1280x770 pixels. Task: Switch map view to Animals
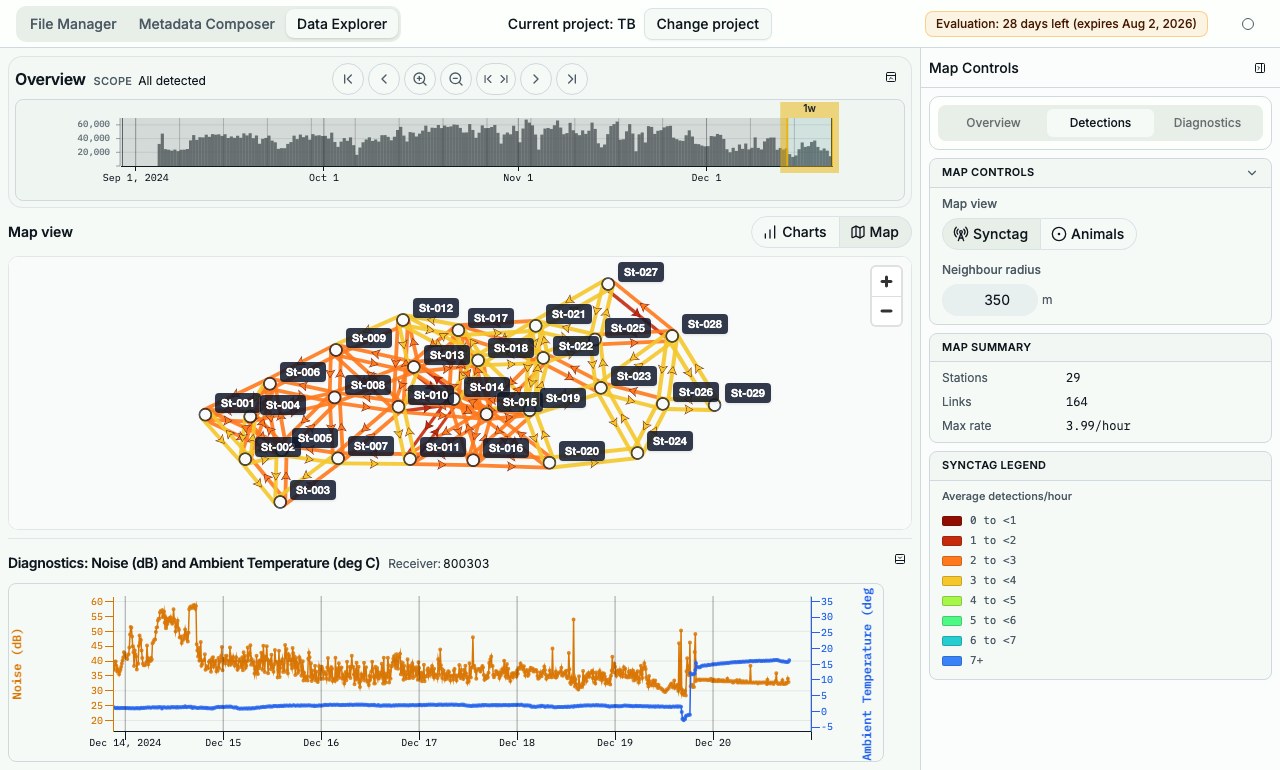pos(1088,234)
